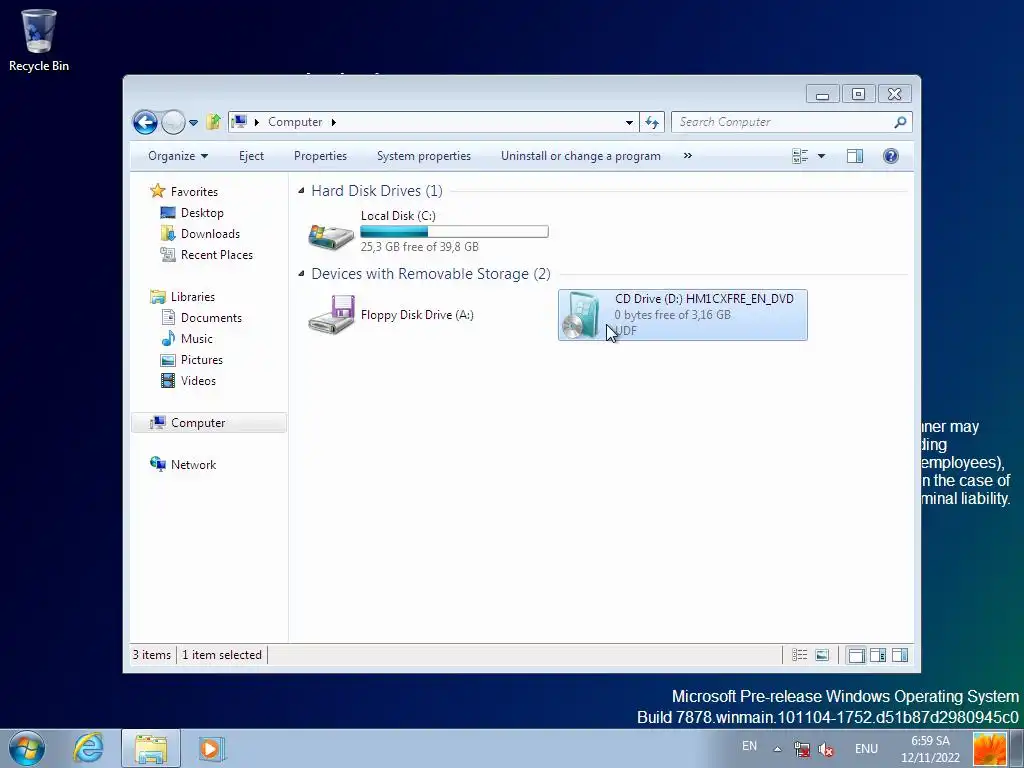Click the Up folder icon

click(213, 121)
